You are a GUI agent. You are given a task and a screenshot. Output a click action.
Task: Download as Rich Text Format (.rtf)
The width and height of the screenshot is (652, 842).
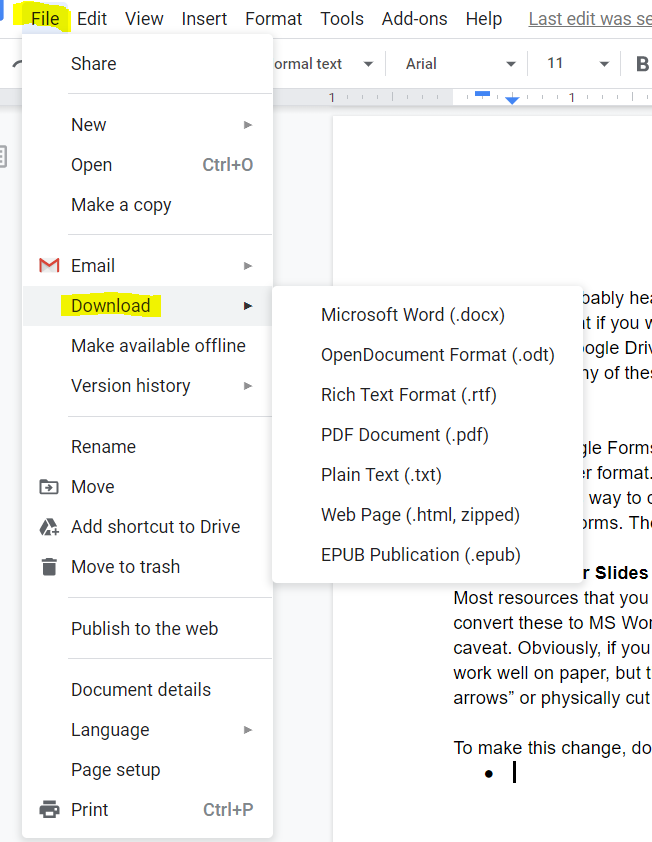click(x=428, y=395)
